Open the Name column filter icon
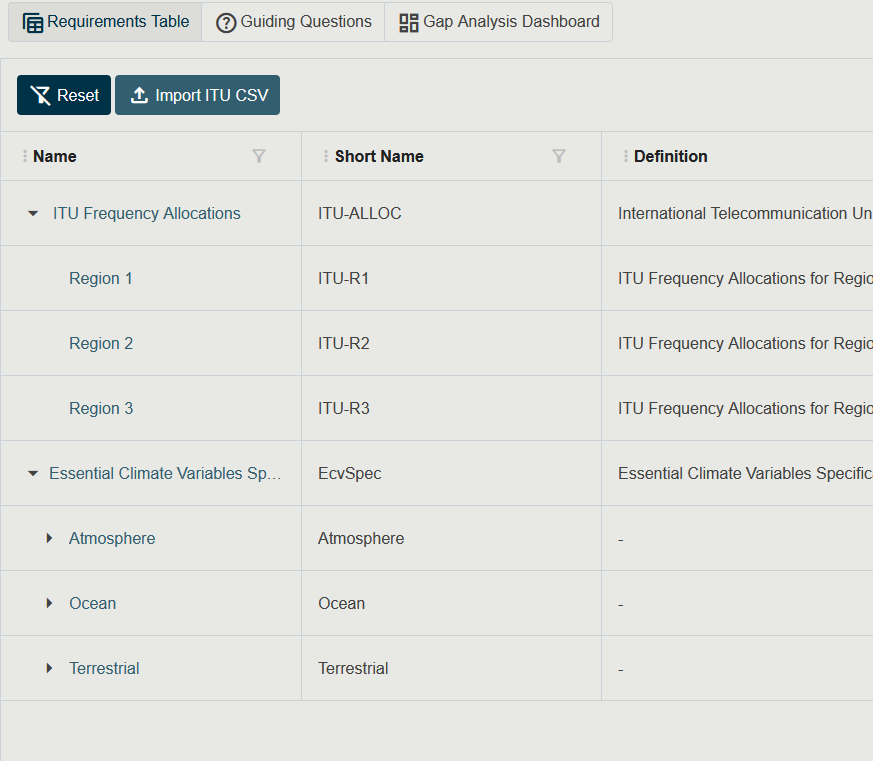The height and width of the screenshot is (761, 873). click(259, 156)
